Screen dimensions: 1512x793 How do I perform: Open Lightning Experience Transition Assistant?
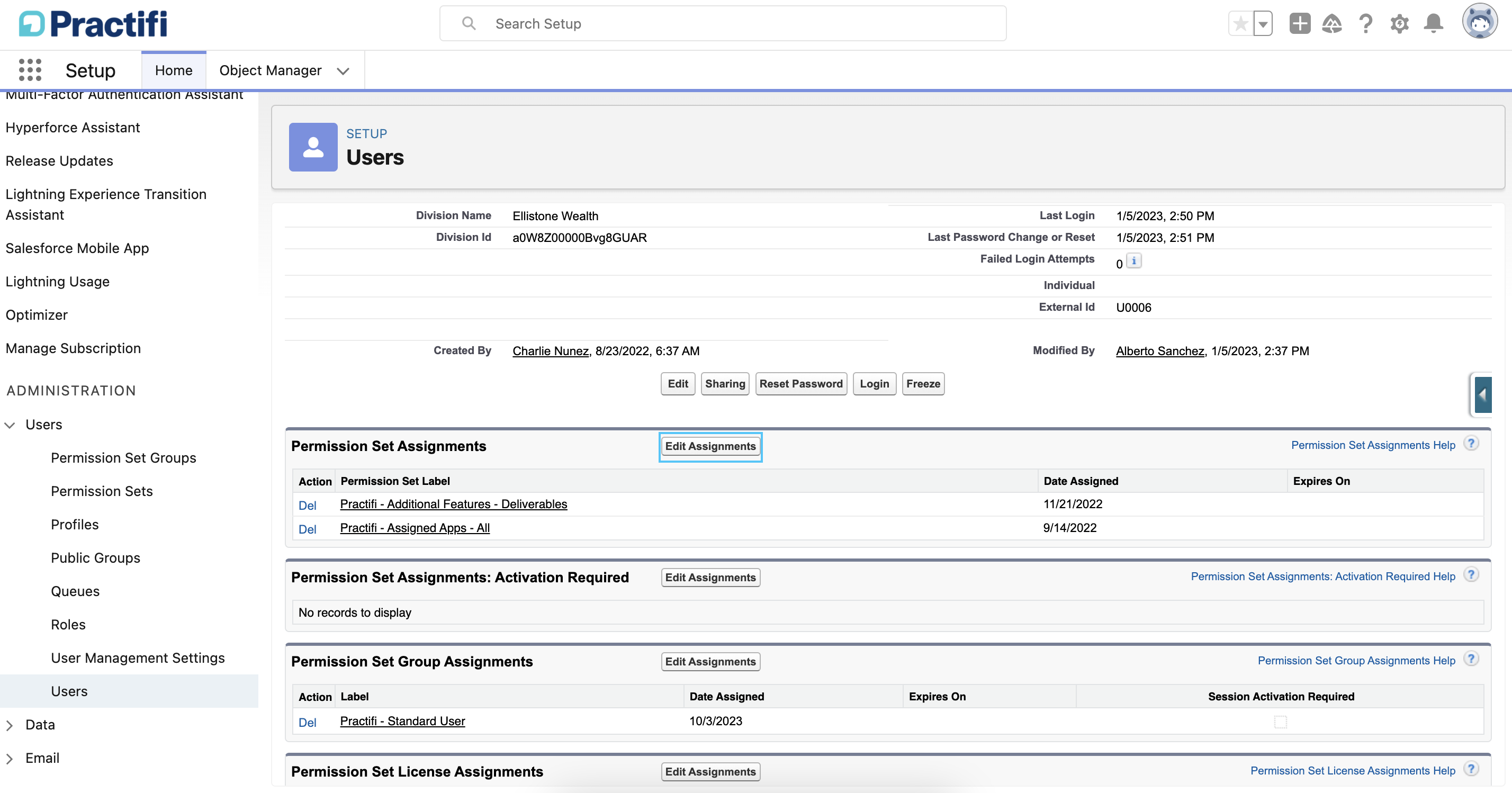(x=106, y=204)
